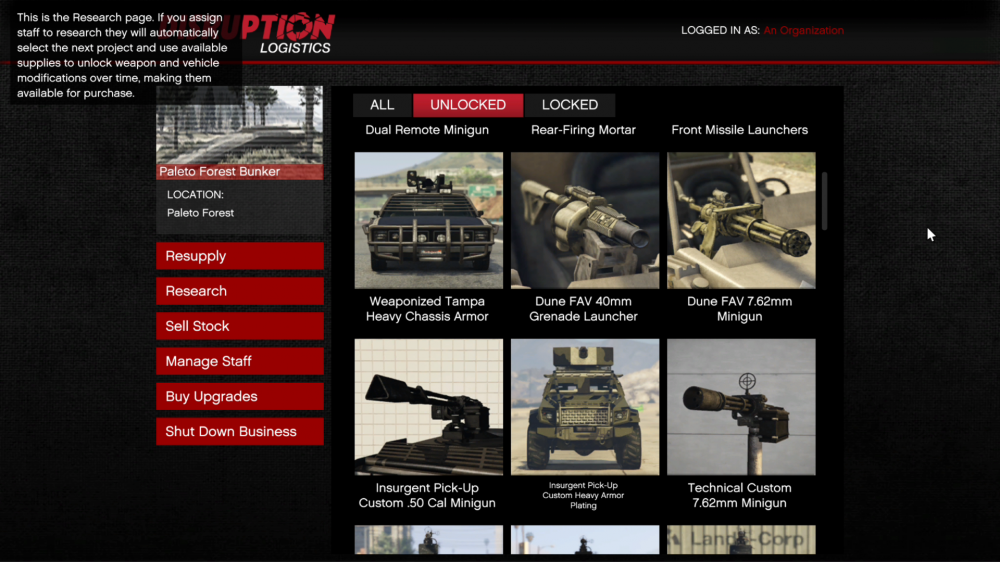Click the 'Dune FAV 40mm Grenade Launcher' caption
The width and height of the screenshot is (1000, 562).
584,309
